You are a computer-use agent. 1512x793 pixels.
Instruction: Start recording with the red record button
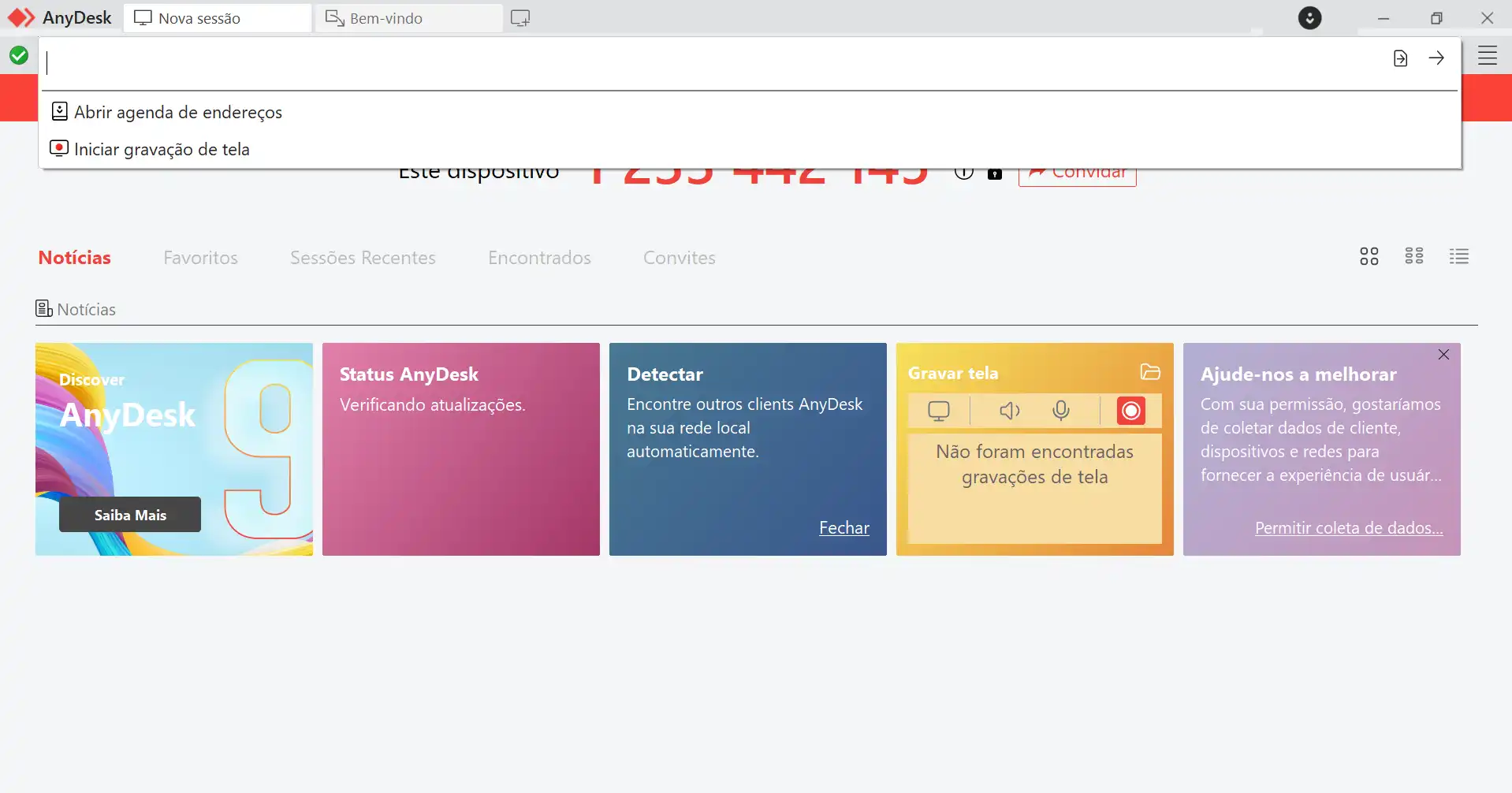pos(1130,411)
